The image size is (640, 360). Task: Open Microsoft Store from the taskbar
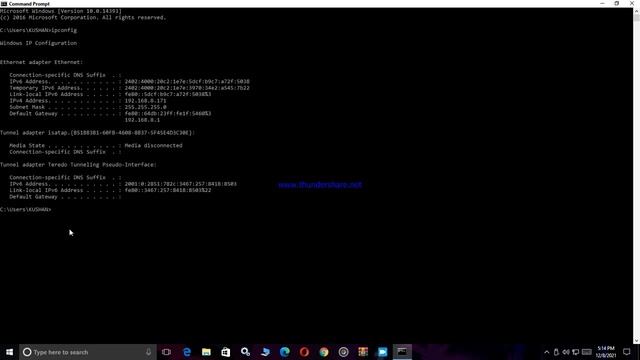pos(226,352)
